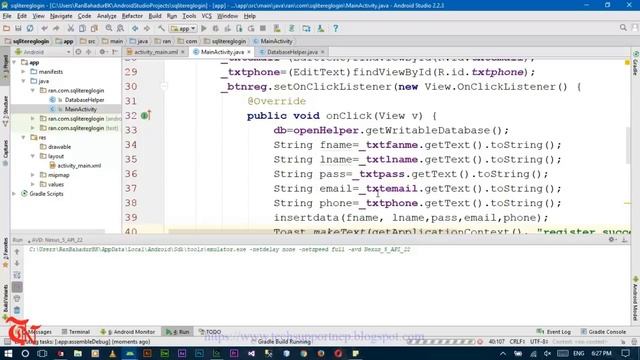Viewport: 640px width, 360px height.
Task: Expand the manifests folder node
Action: (x=23, y=72)
